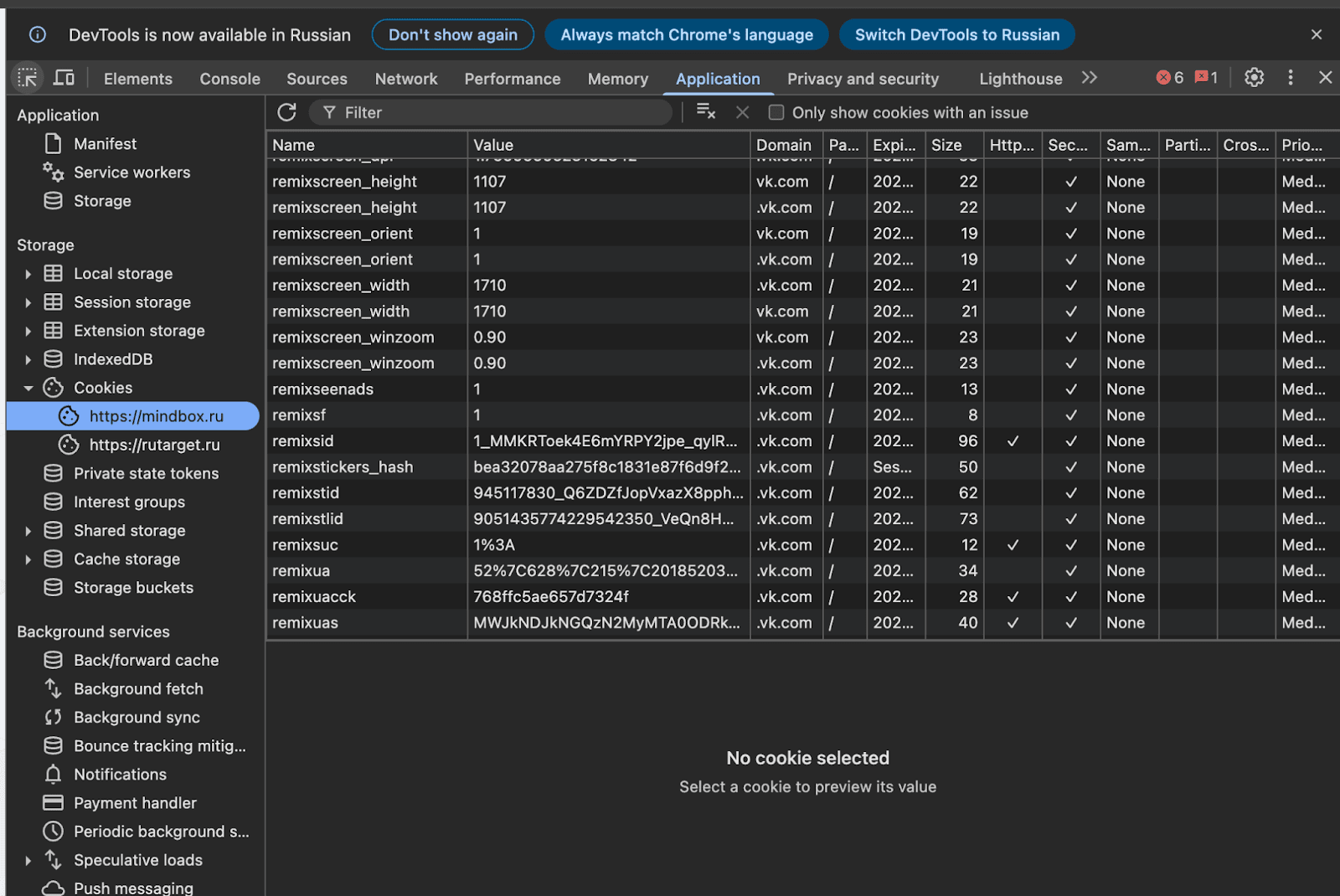Click the red errors count badge
1340x896 pixels.
click(1169, 78)
